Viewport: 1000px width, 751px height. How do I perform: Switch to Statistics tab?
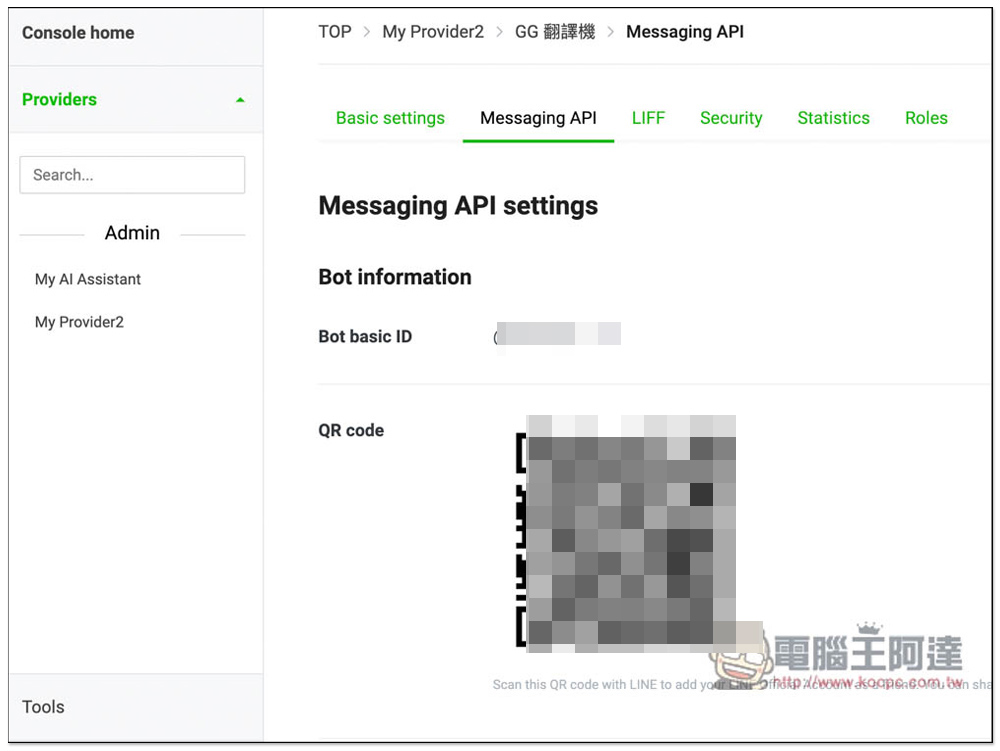(834, 118)
